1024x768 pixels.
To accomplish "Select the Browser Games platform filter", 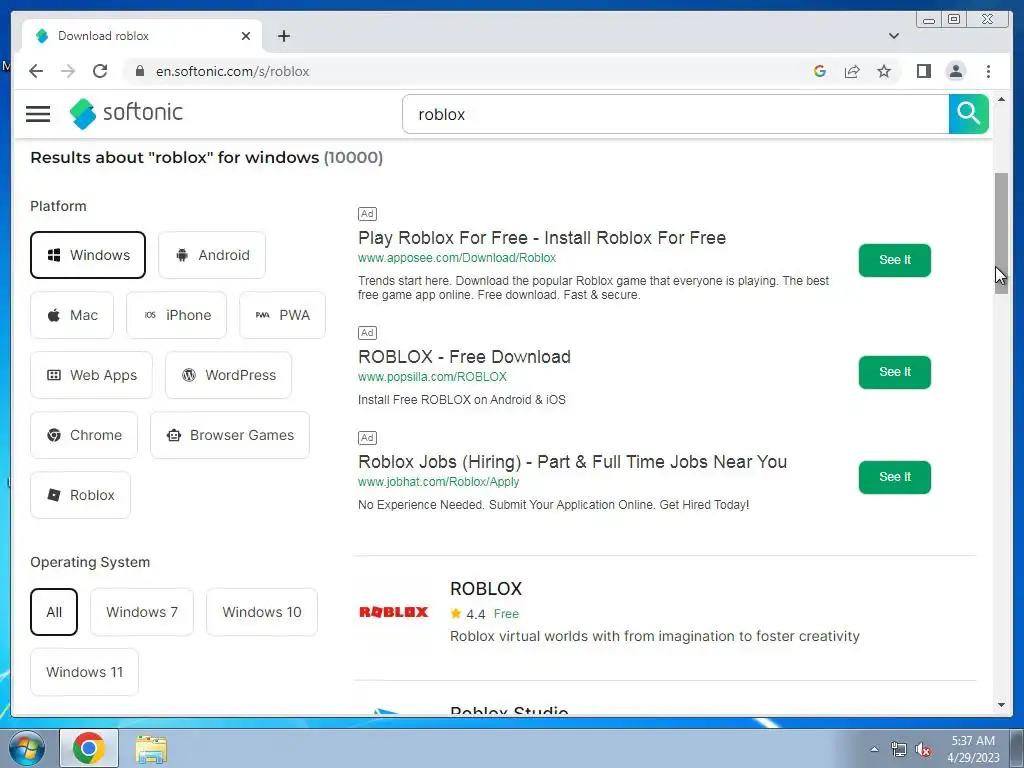I will click(230, 435).
